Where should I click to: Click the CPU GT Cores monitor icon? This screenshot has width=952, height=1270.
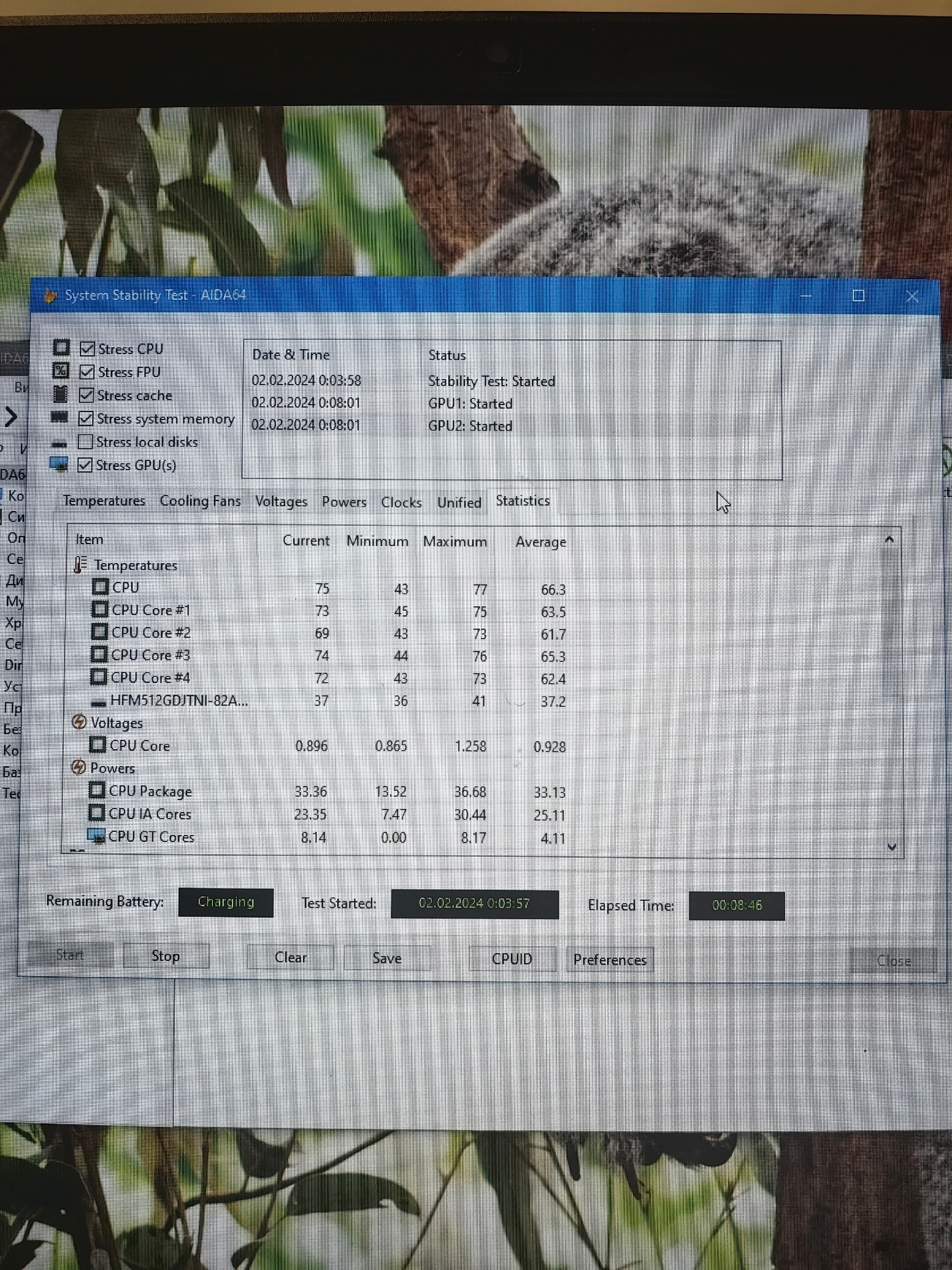(95, 836)
